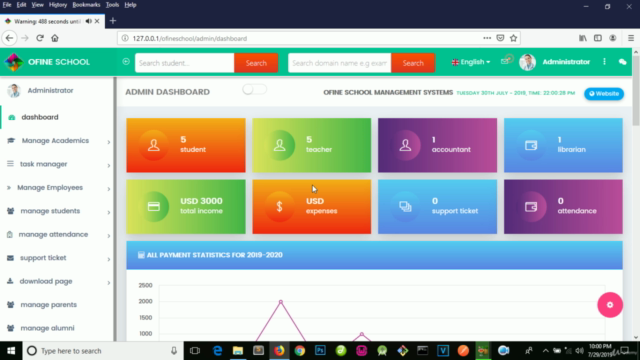This screenshot has height=360, width=640.
Task: Open the Firefox hamburger menu
Action: click(x=631, y=38)
